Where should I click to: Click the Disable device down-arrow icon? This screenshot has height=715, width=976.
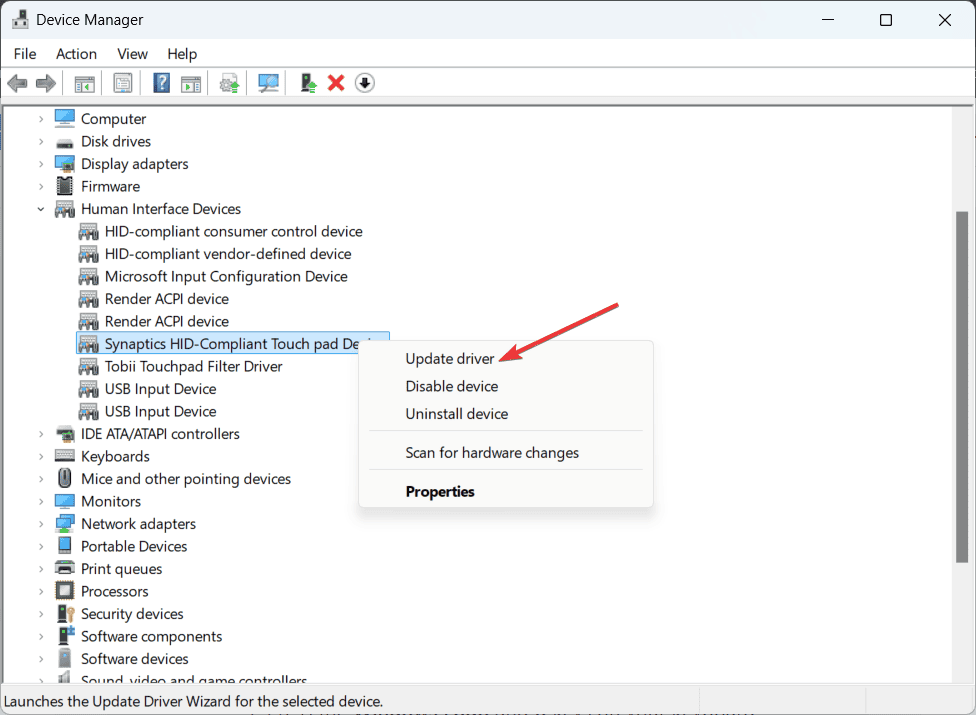click(365, 83)
